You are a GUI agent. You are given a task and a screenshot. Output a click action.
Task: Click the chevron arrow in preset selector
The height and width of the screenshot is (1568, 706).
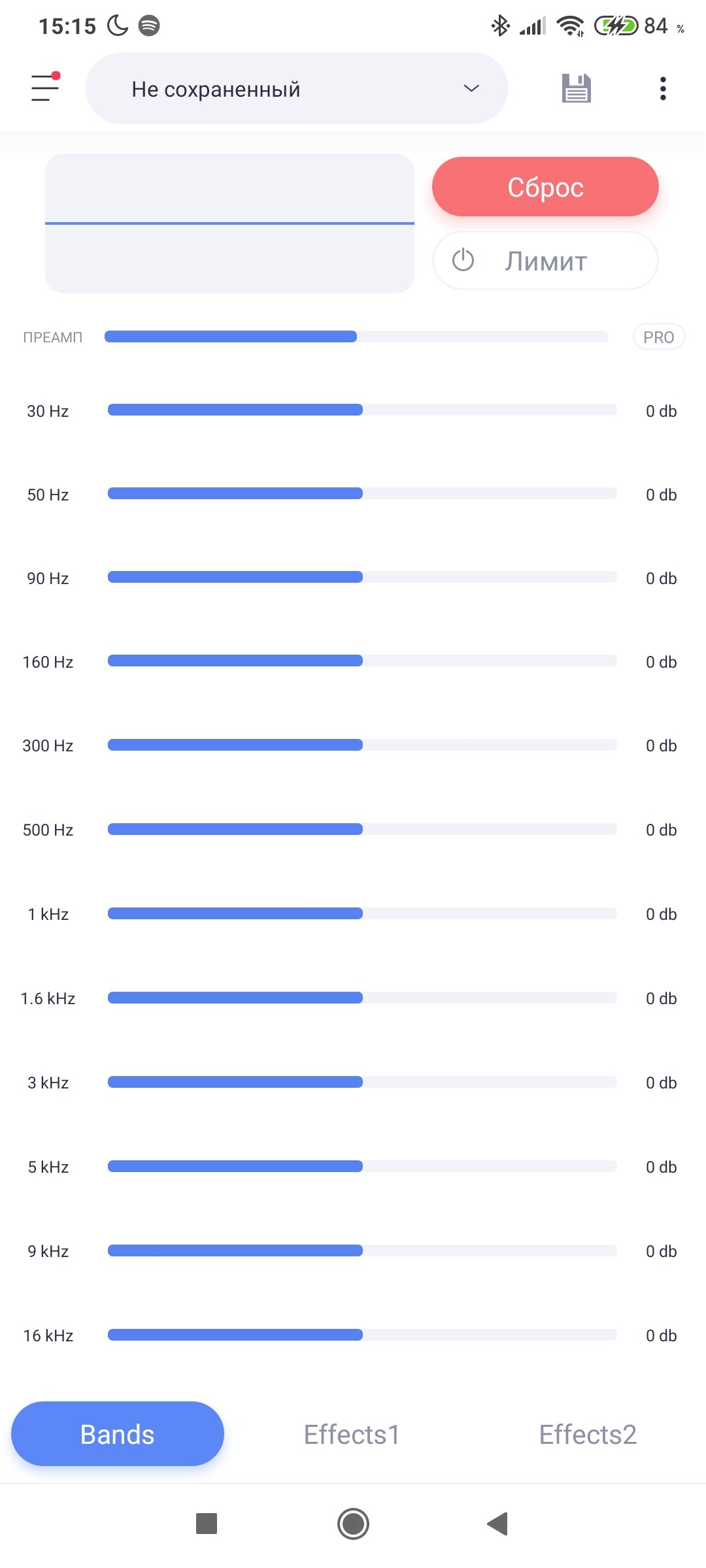click(471, 88)
